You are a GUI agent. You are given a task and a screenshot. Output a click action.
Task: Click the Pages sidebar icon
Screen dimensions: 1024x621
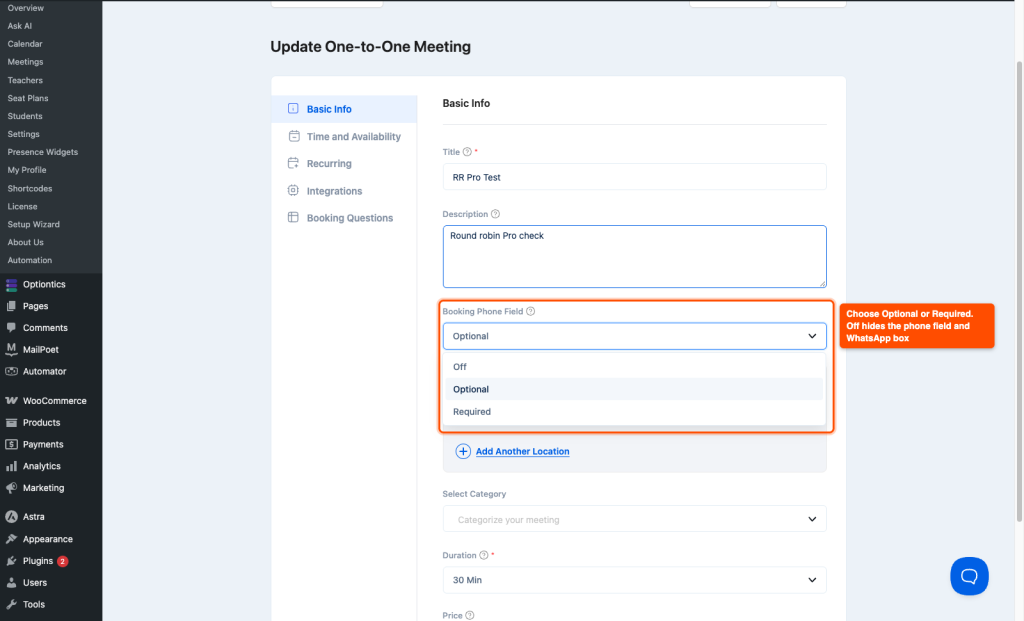click(11, 306)
